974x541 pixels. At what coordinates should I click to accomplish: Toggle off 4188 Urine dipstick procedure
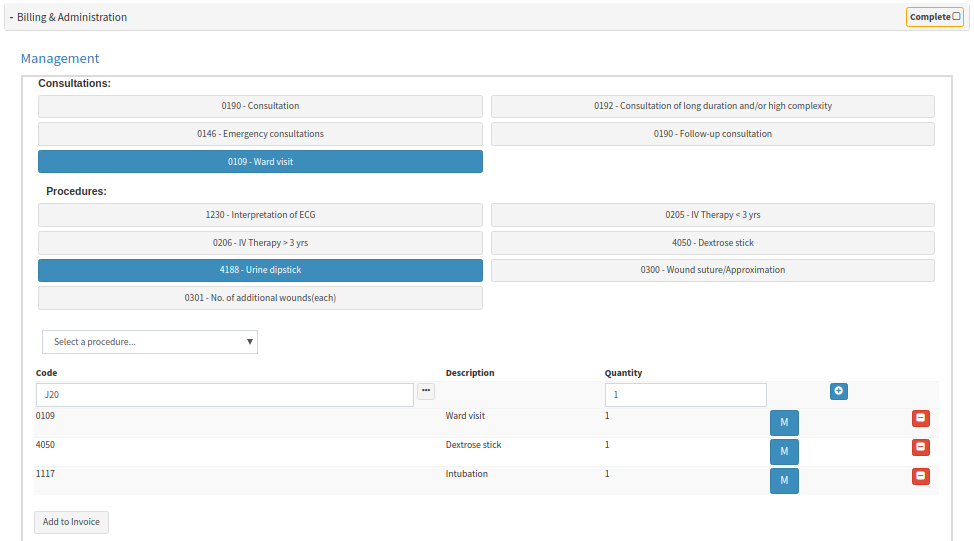tap(260, 270)
